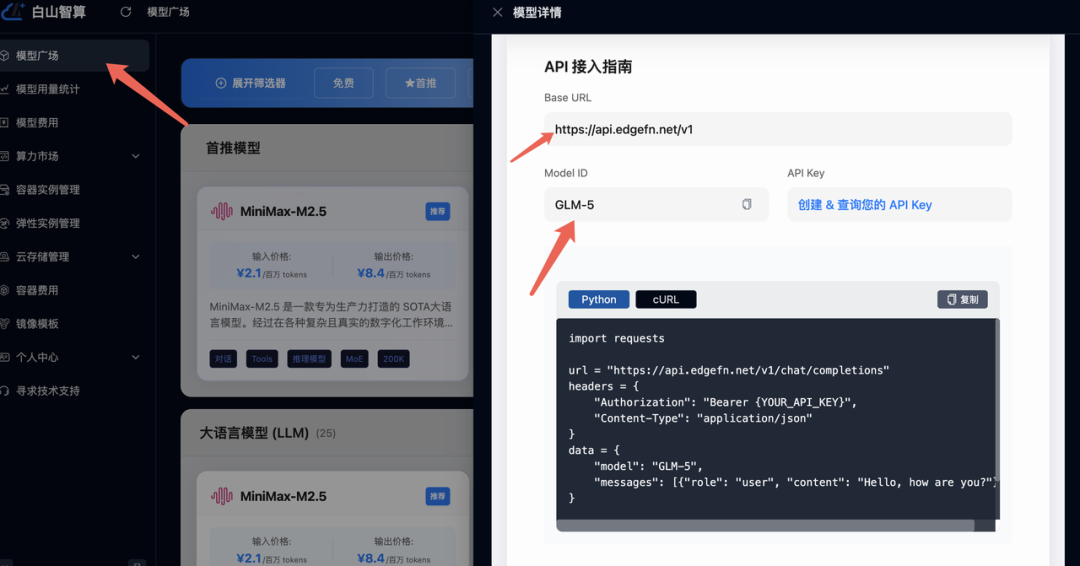Click the MoE tag on MiniMax card

pos(354,359)
